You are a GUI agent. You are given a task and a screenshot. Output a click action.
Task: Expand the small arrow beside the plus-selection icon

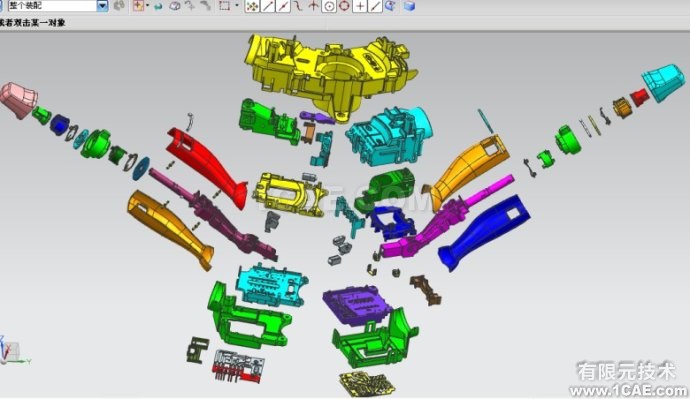pos(148,6)
